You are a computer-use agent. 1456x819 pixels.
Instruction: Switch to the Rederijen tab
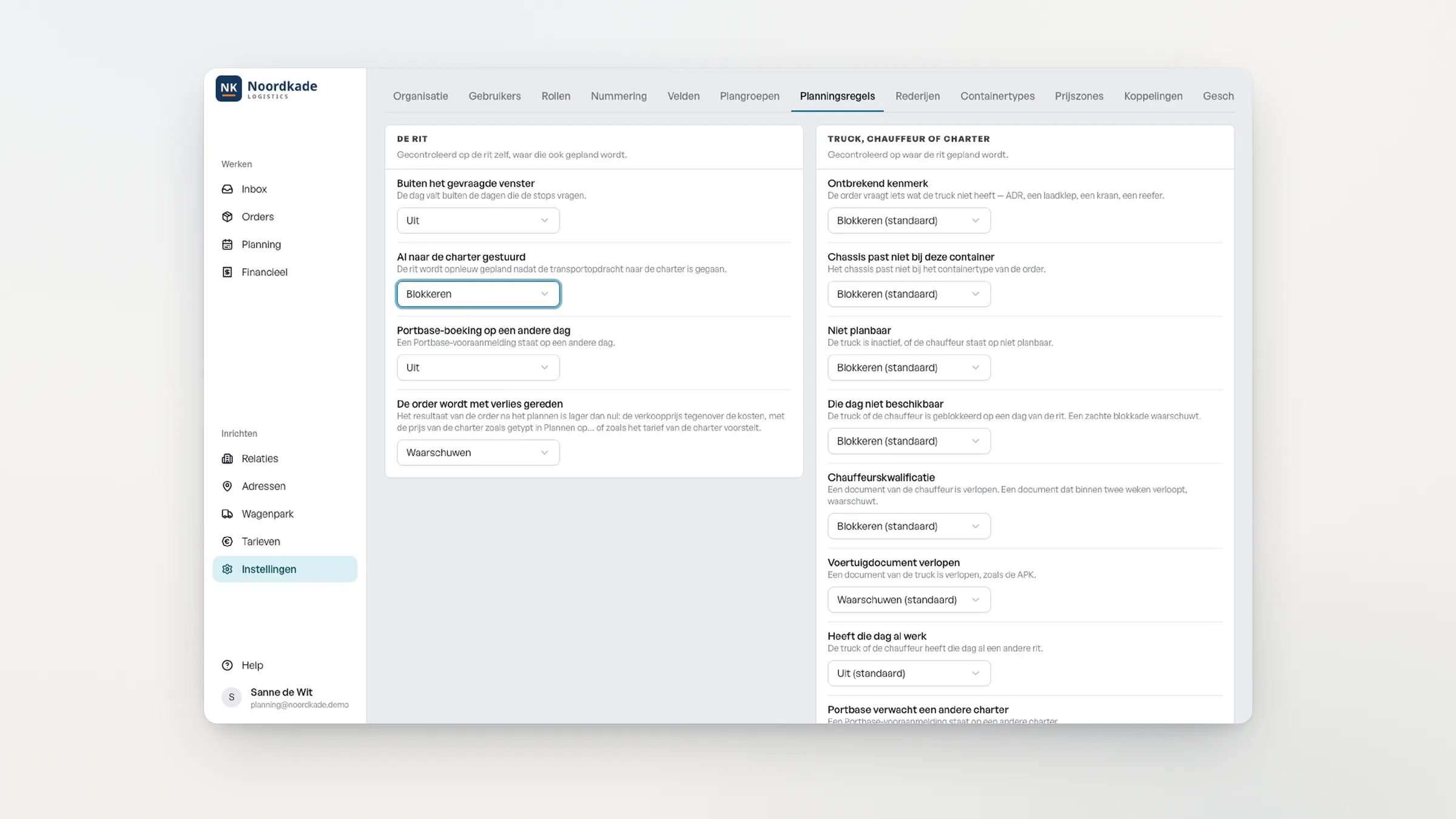tap(917, 96)
